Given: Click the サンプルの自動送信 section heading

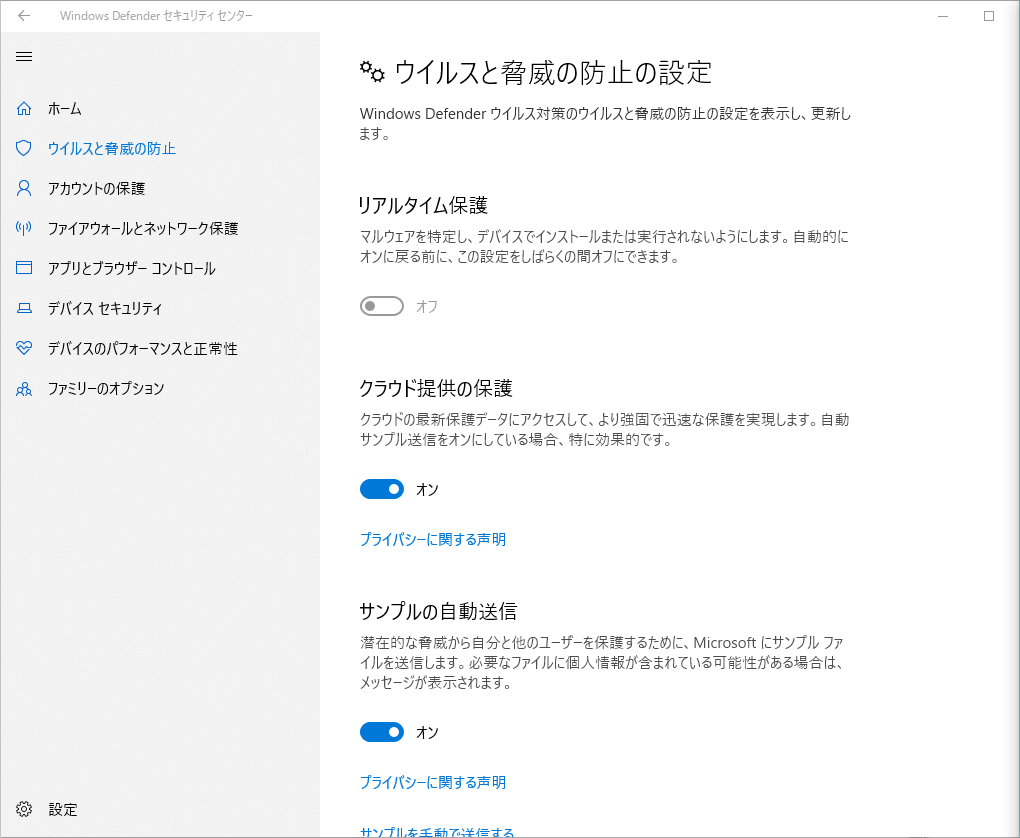Looking at the screenshot, I should 438,611.
